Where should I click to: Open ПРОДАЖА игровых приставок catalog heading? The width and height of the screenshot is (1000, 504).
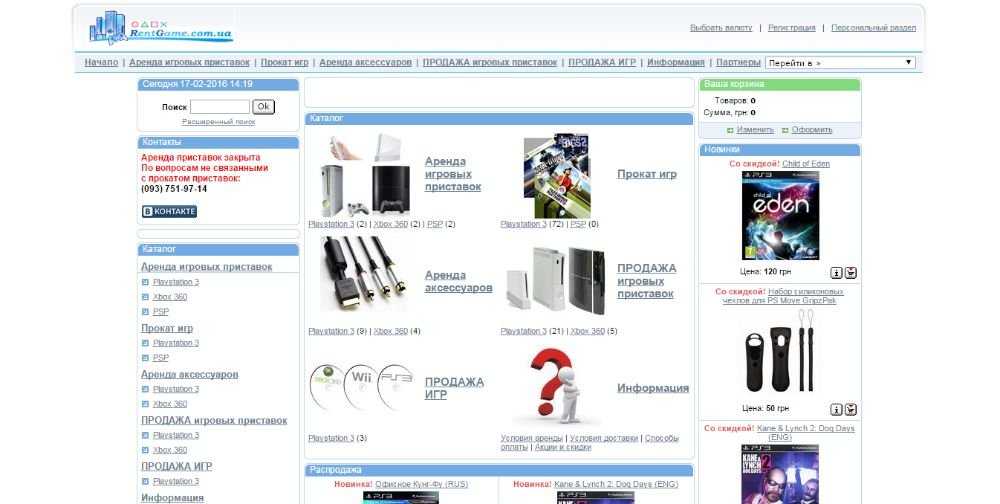(x=647, y=281)
